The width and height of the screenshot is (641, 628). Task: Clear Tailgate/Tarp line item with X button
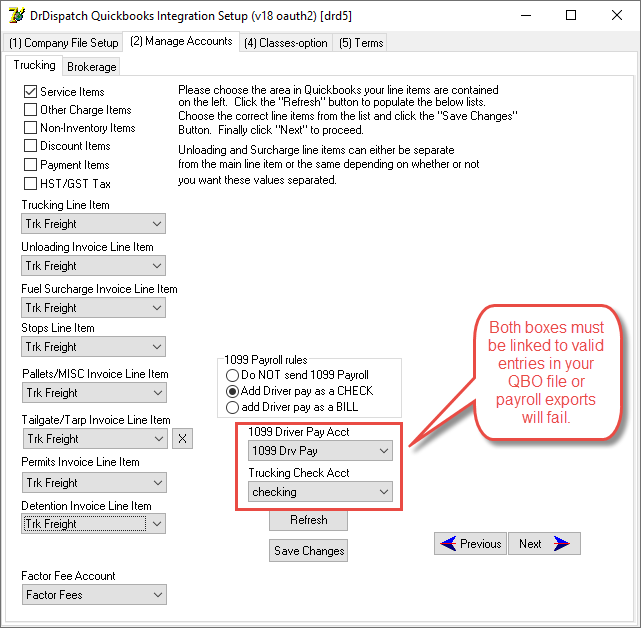pos(182,439)
